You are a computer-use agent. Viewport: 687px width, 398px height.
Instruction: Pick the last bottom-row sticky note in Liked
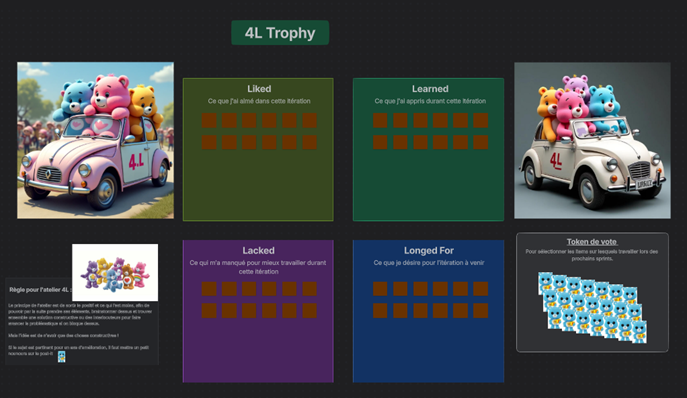tap(310, 142)
